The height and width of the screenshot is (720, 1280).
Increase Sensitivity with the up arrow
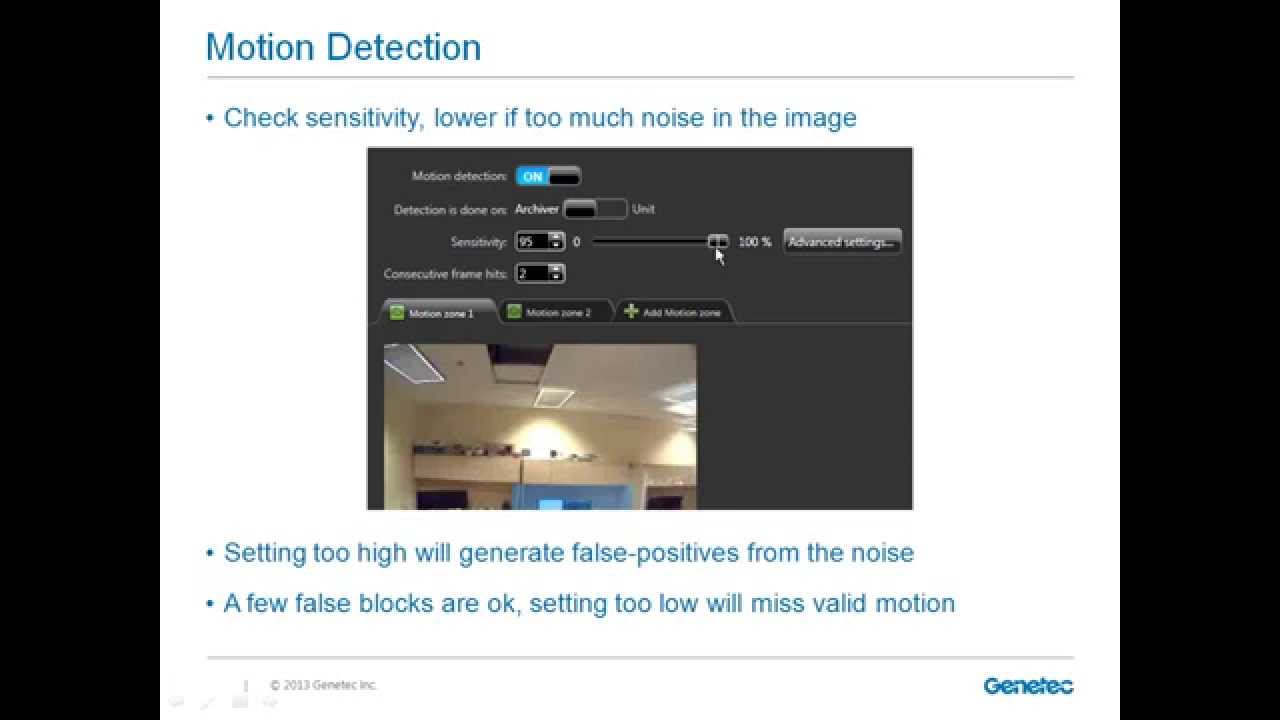point(557,237)
